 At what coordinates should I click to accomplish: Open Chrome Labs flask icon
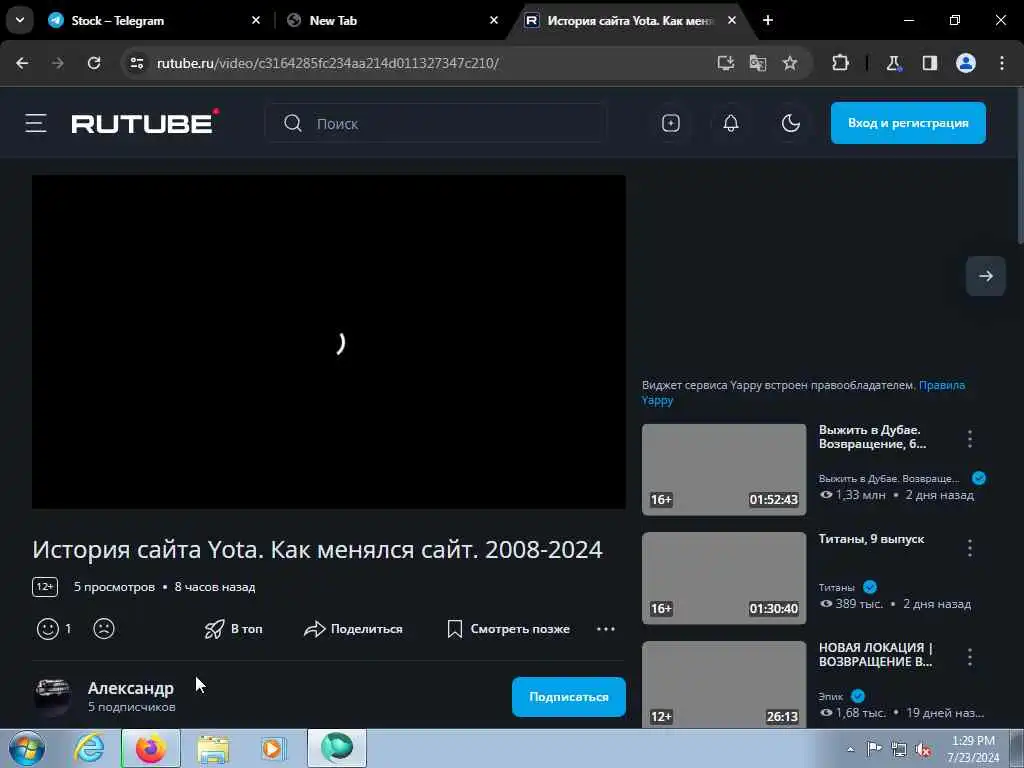tap(893, 63)
